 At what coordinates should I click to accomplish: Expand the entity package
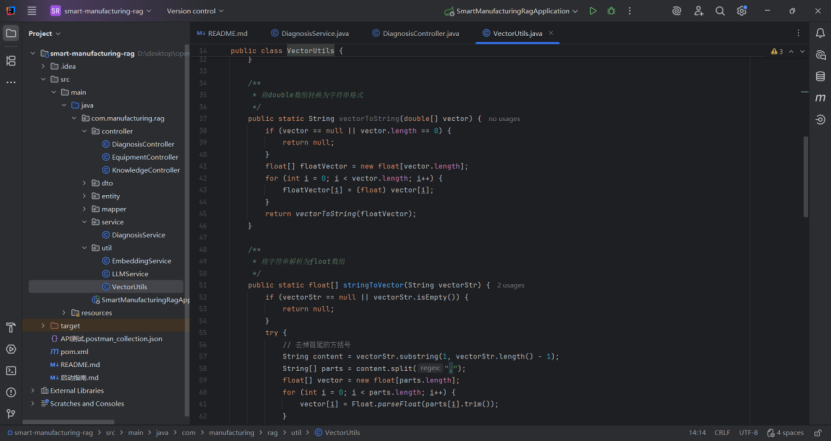tap(84, 196)
